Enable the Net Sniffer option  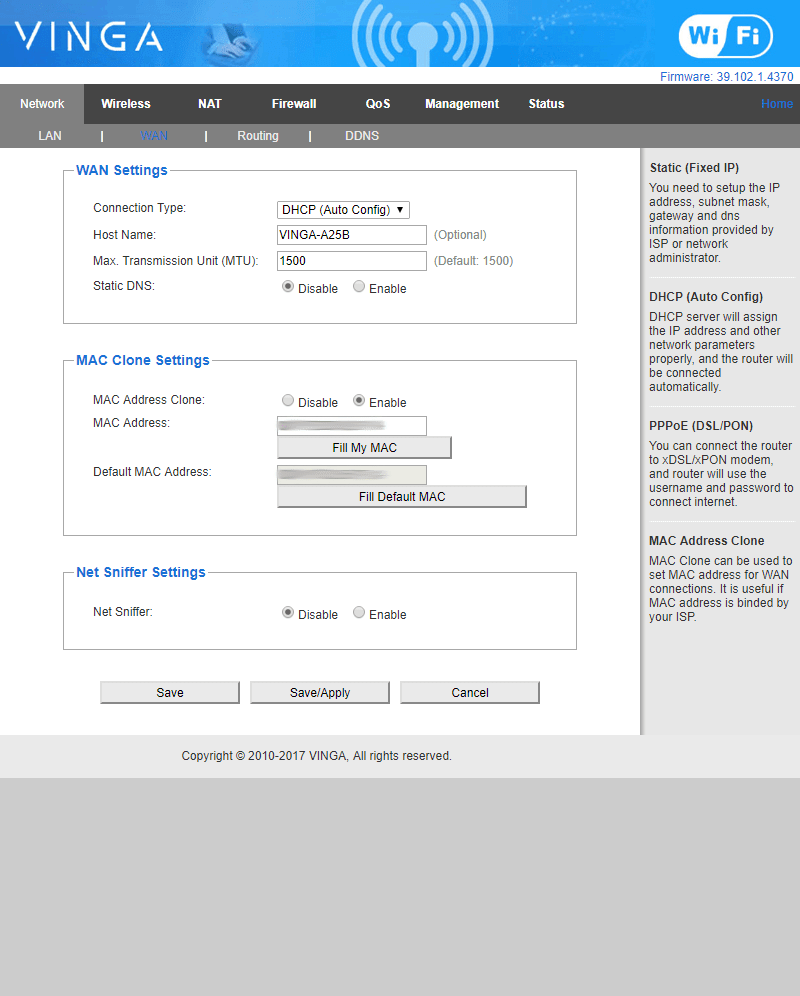coord(359,613)
